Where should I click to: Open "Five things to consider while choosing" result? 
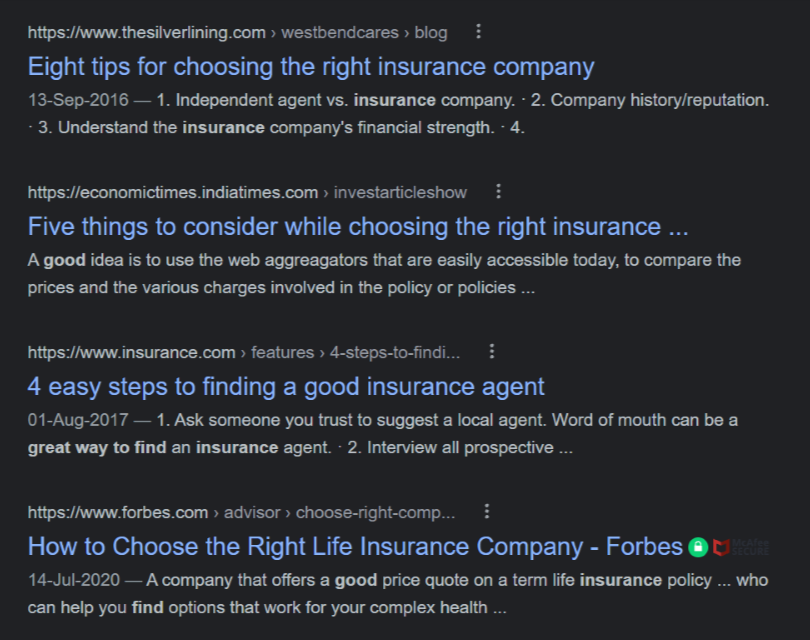[x=358, y=227]
